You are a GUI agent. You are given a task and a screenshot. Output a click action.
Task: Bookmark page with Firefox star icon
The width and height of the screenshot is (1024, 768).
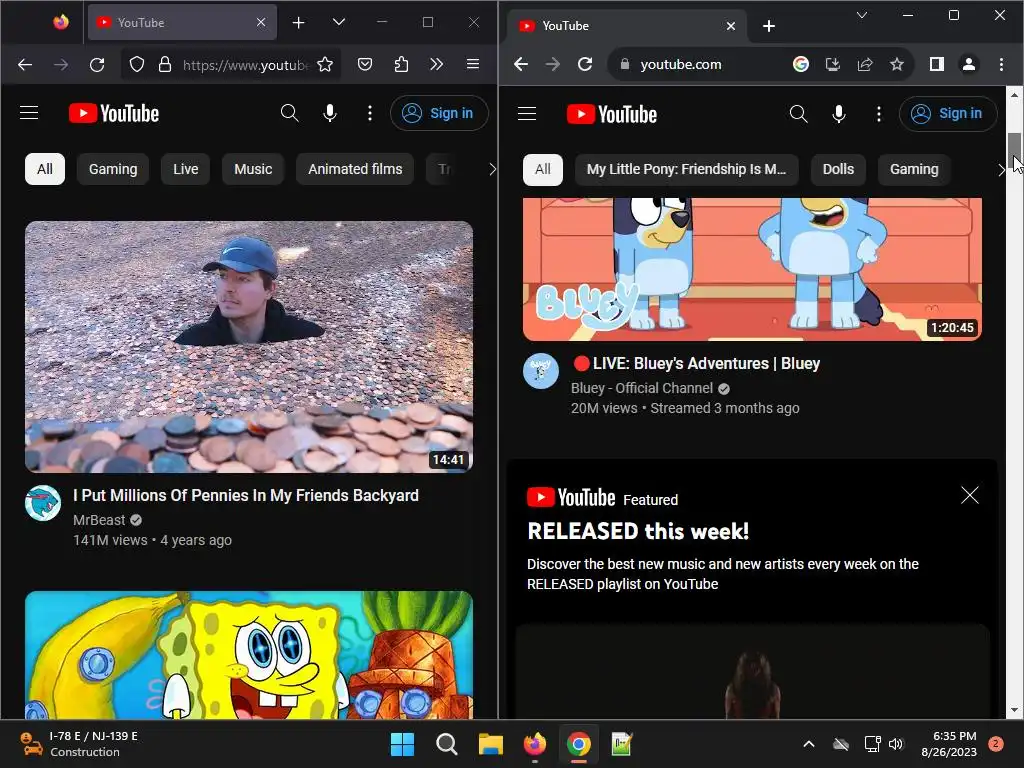click(325, 64)
